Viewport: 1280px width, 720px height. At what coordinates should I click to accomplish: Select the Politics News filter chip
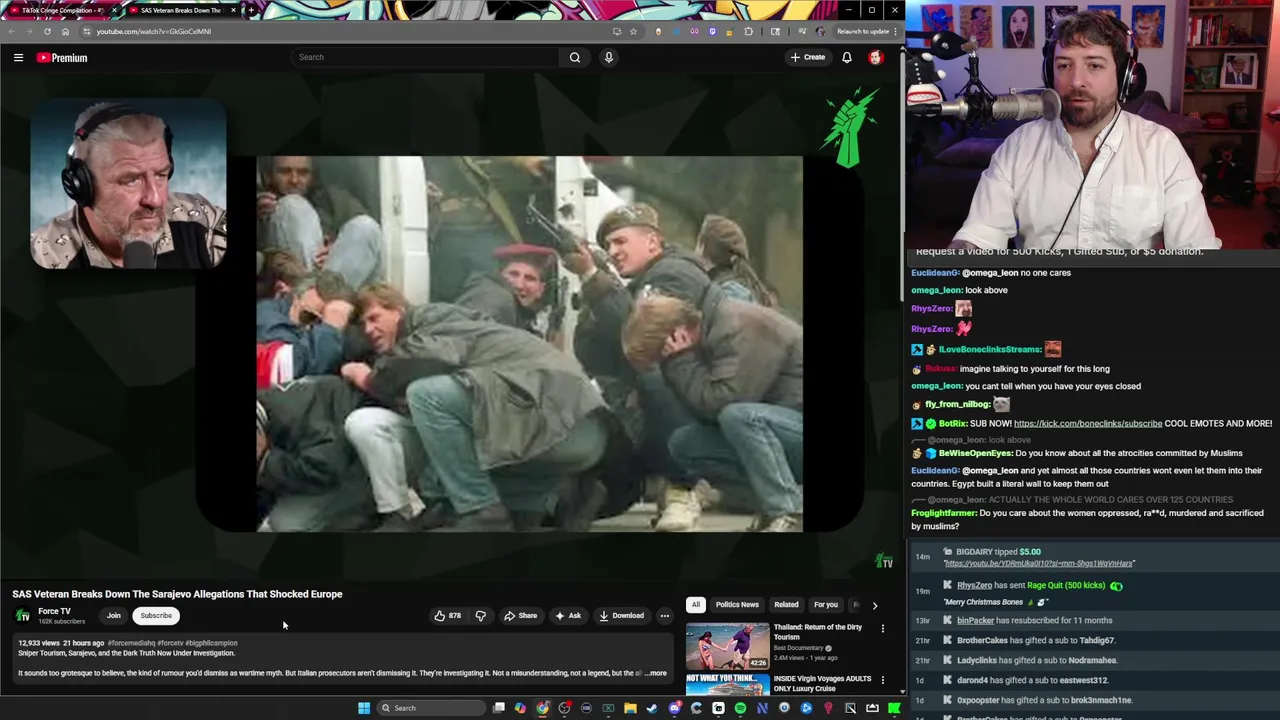(x=737, y=604)
